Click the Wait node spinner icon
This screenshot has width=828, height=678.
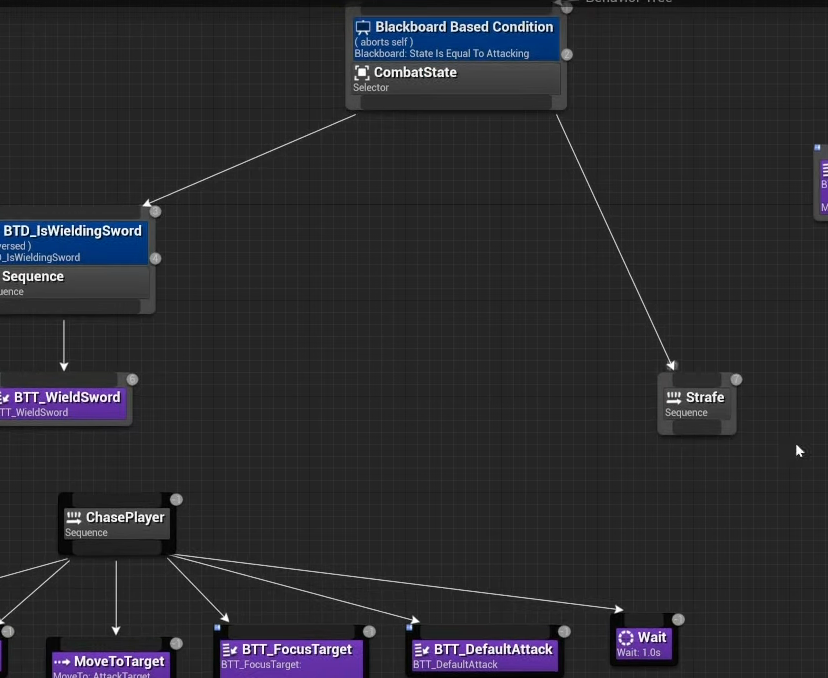pos(626,638)
